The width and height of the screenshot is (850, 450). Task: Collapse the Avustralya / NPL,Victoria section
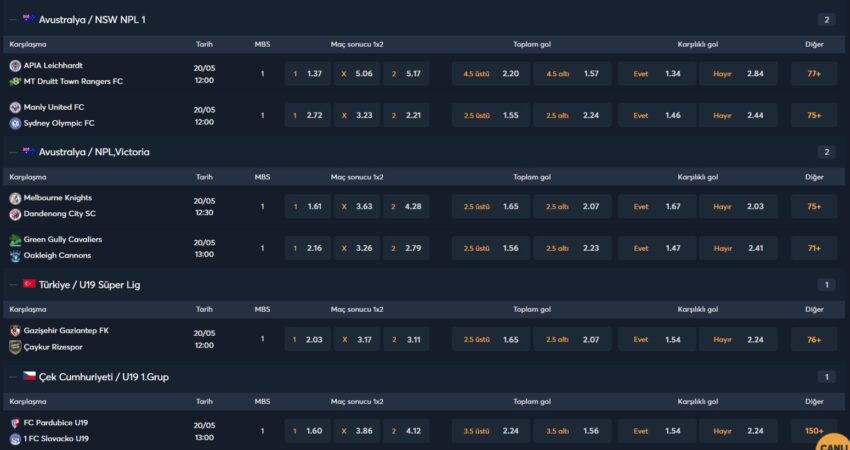coord(12,152)
